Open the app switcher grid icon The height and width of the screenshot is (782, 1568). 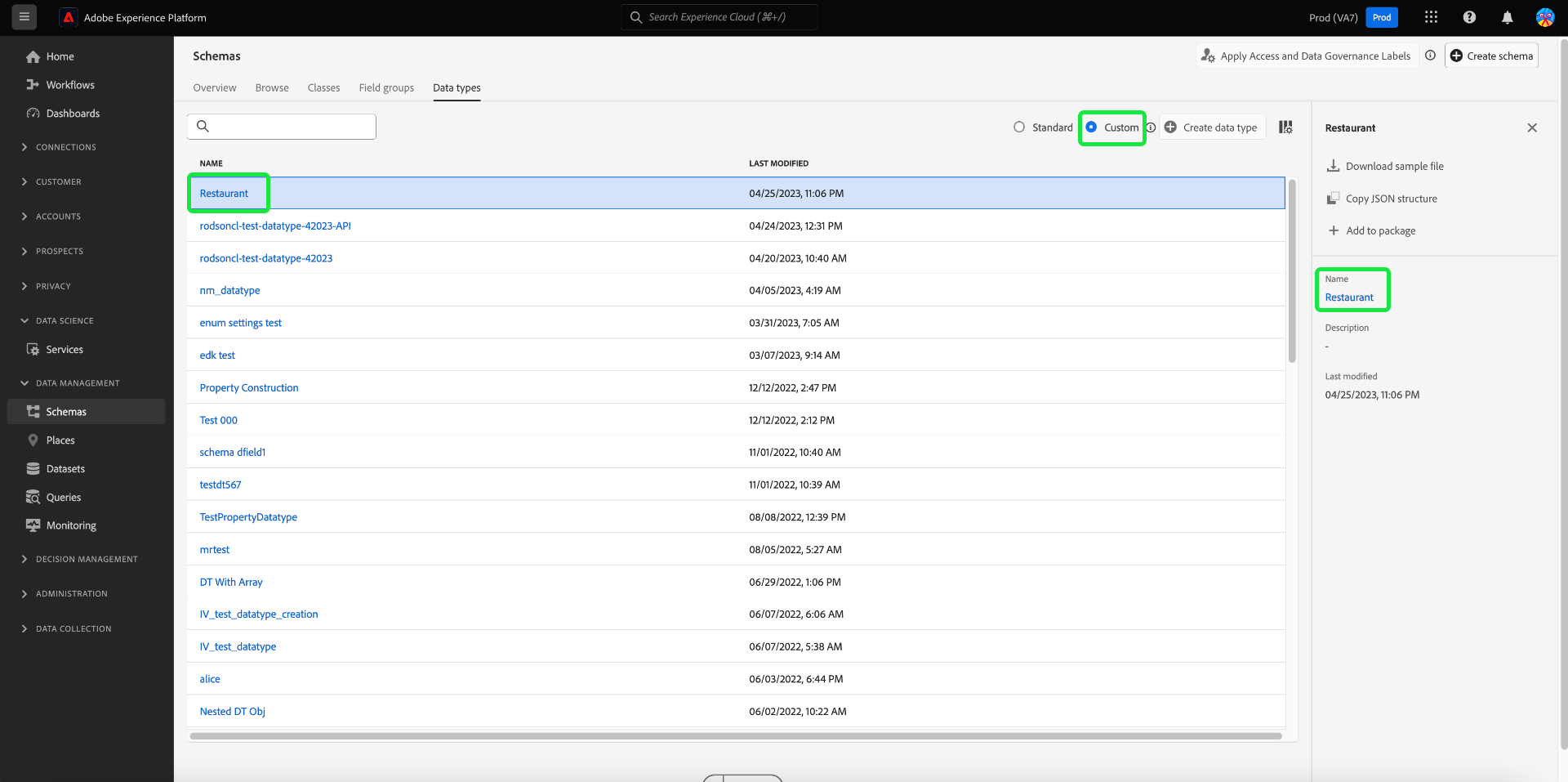point(1431,17)
